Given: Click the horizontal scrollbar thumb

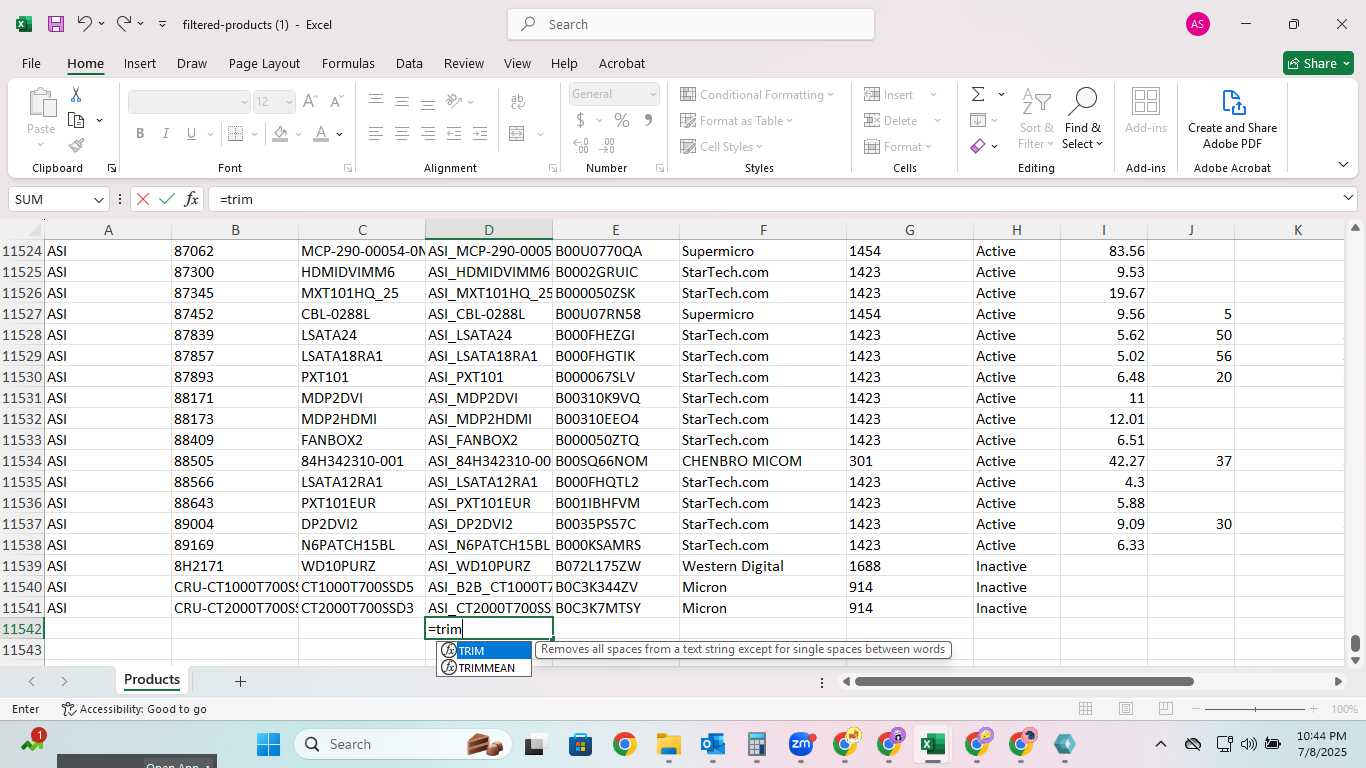Looking at the screenshot, I should 1024,682.
